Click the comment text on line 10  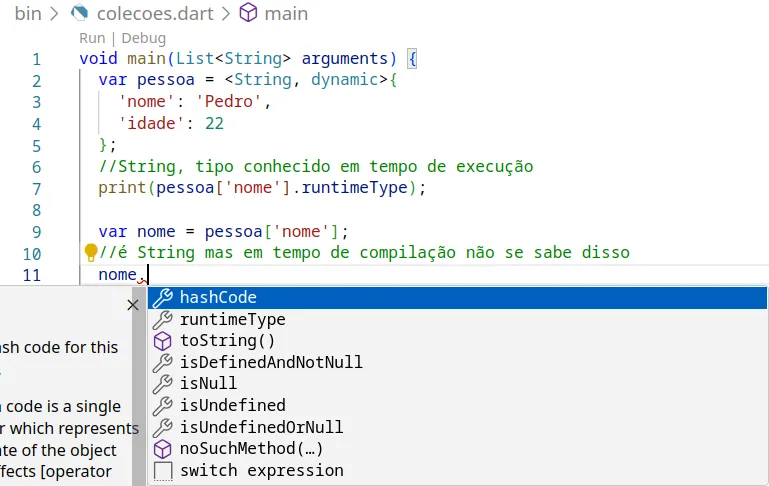click(x=364, y=253)
